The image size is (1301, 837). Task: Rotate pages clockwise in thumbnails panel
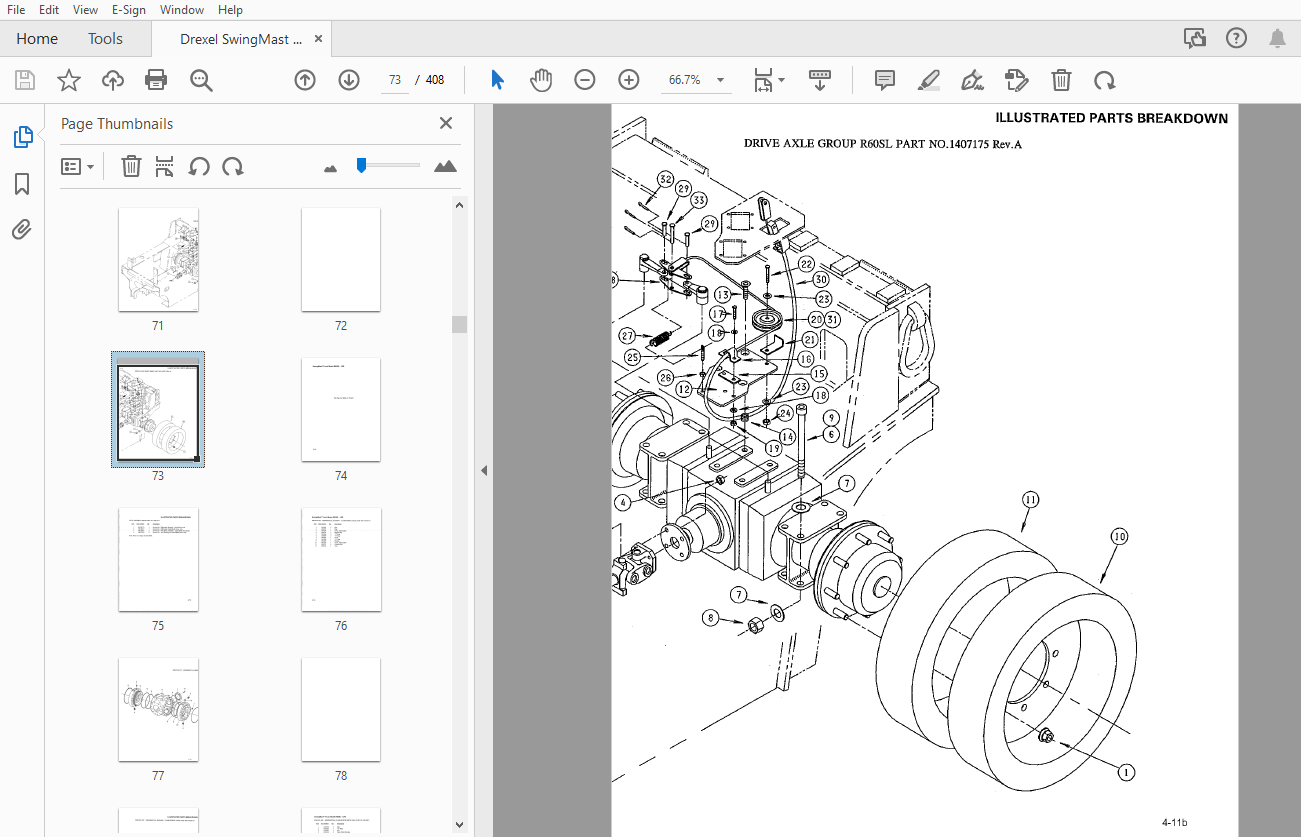233,167
